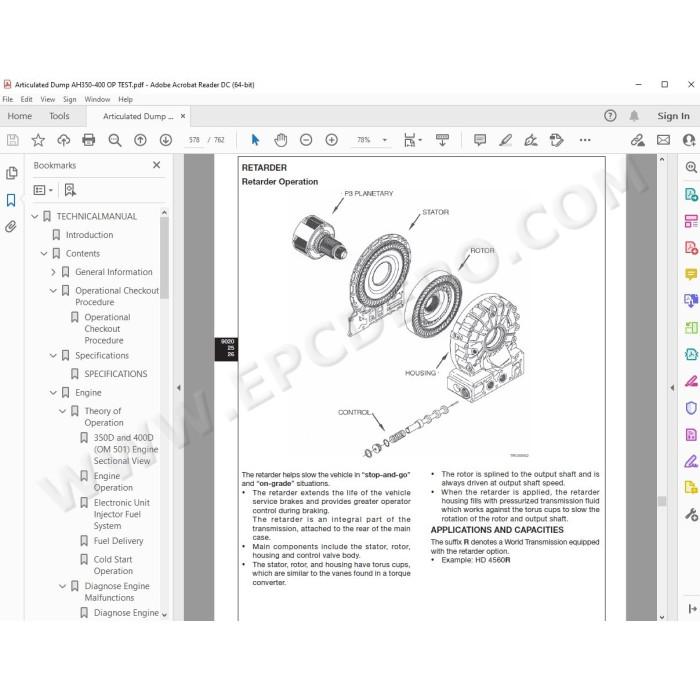Click the Sign In button
Image resolution: width=700 pixels, height=700 pixels.
[x=673, y=116]
